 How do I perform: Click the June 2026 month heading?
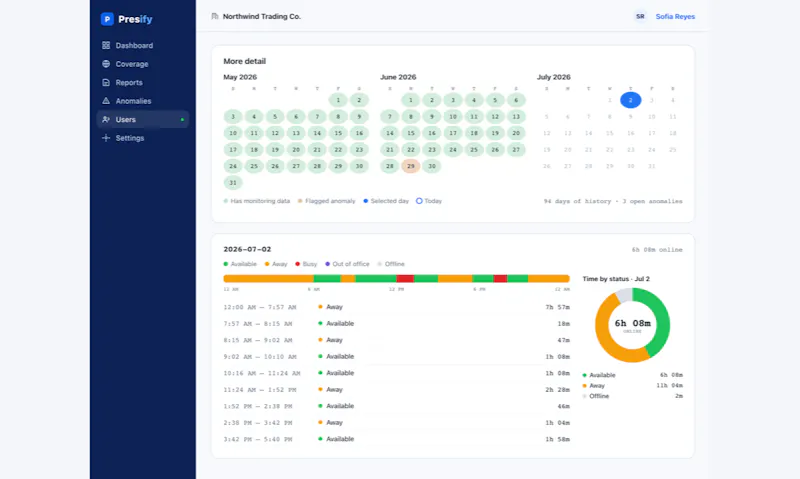[x=398, y=77]
